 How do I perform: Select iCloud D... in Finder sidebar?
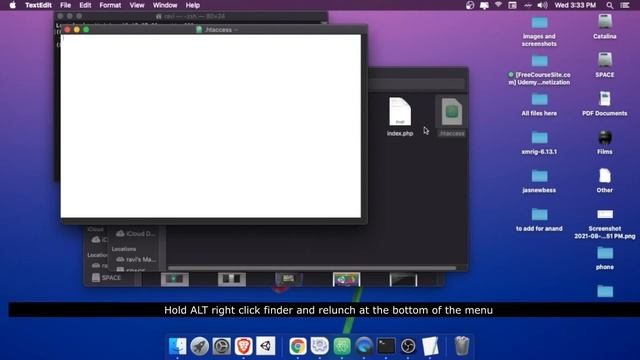click(x=136, y=233)
